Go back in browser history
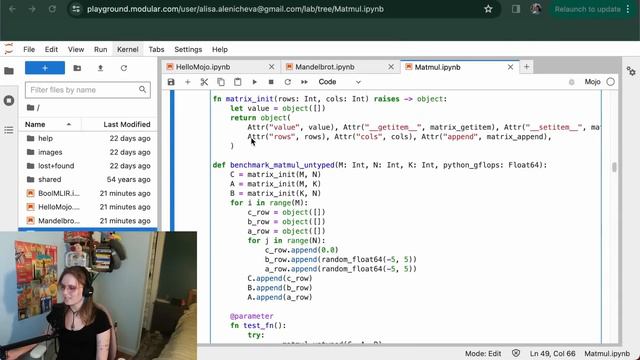640x360 pixels. point(12,9)
